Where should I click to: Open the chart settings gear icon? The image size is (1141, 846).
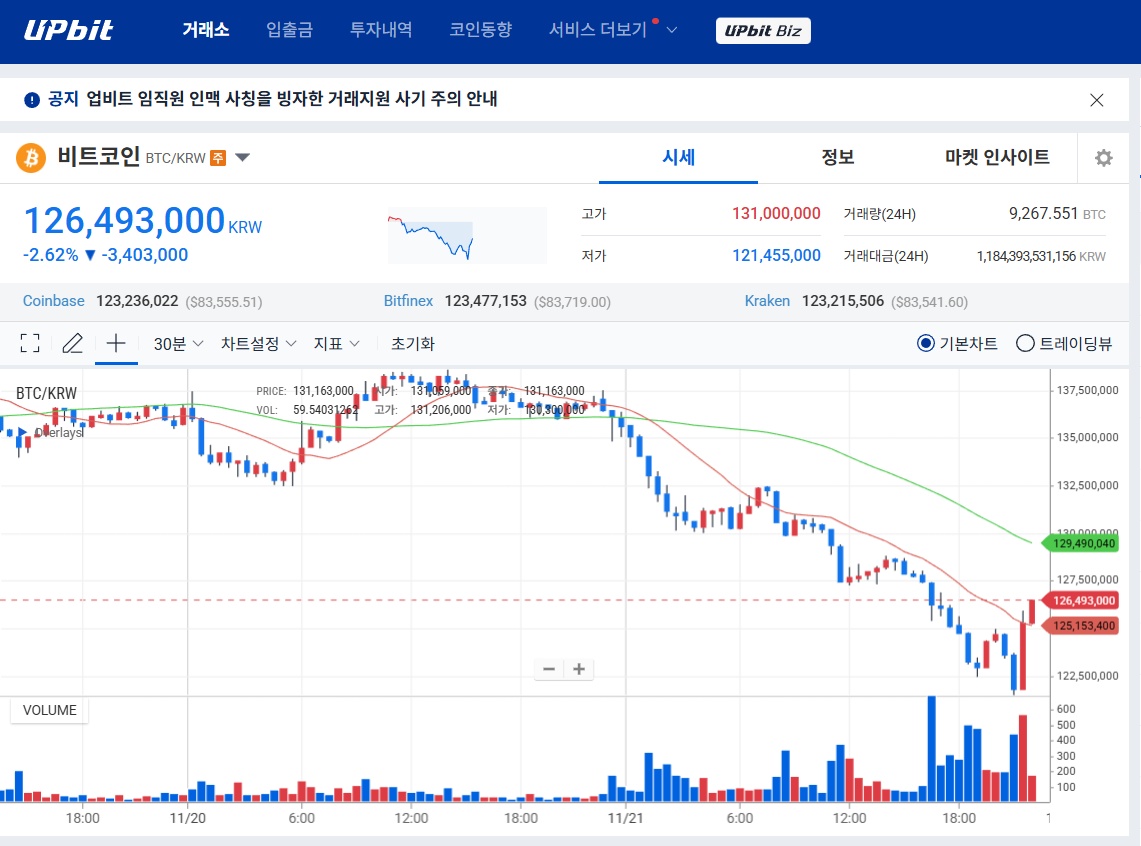coord(1103,158)
